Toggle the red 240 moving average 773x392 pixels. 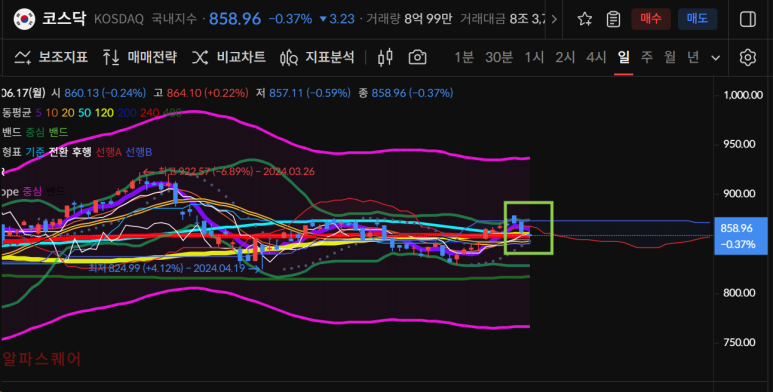pyautogui.click(x=149, y=113)
